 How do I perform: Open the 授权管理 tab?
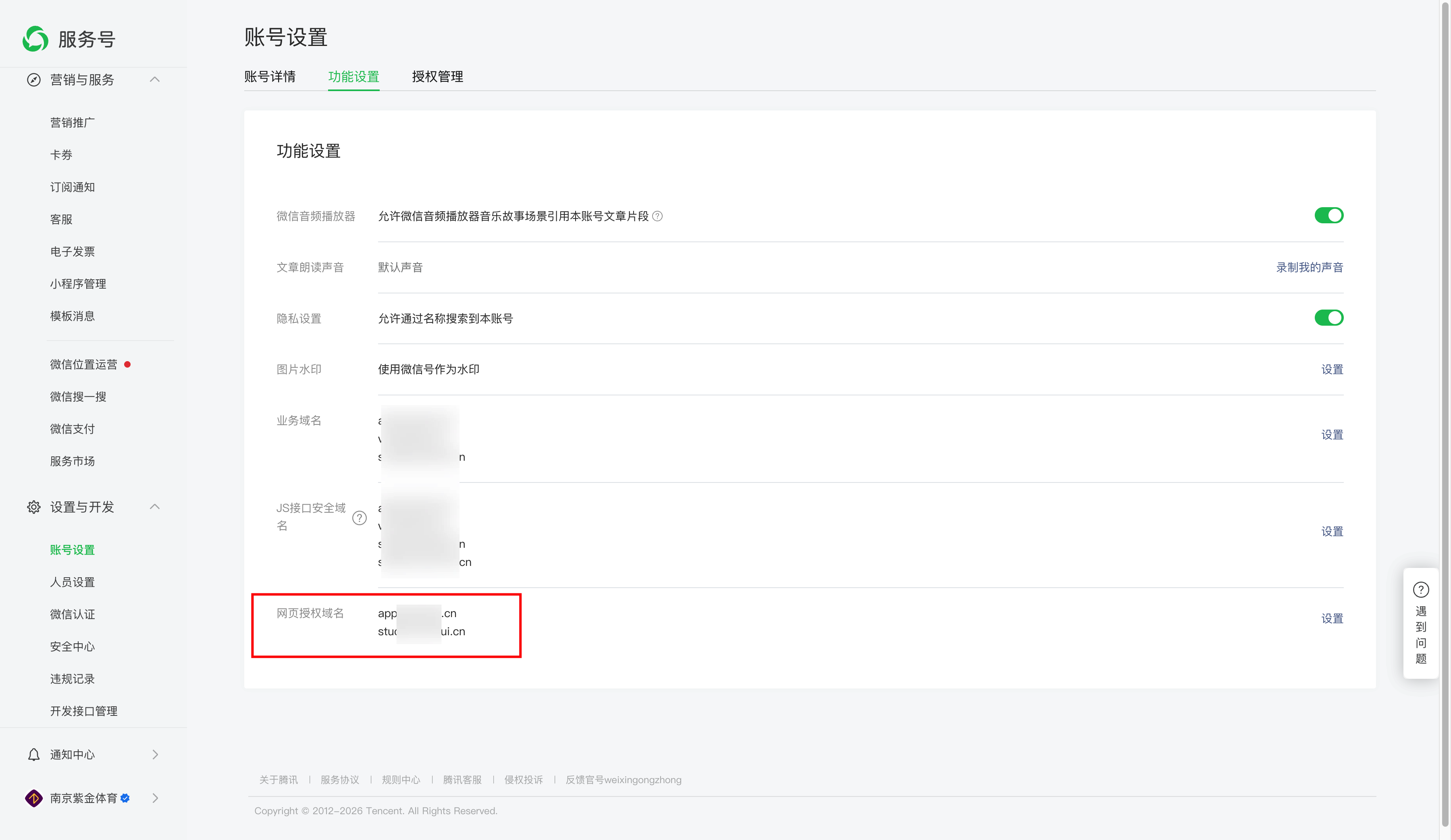[x=438, y=77]
